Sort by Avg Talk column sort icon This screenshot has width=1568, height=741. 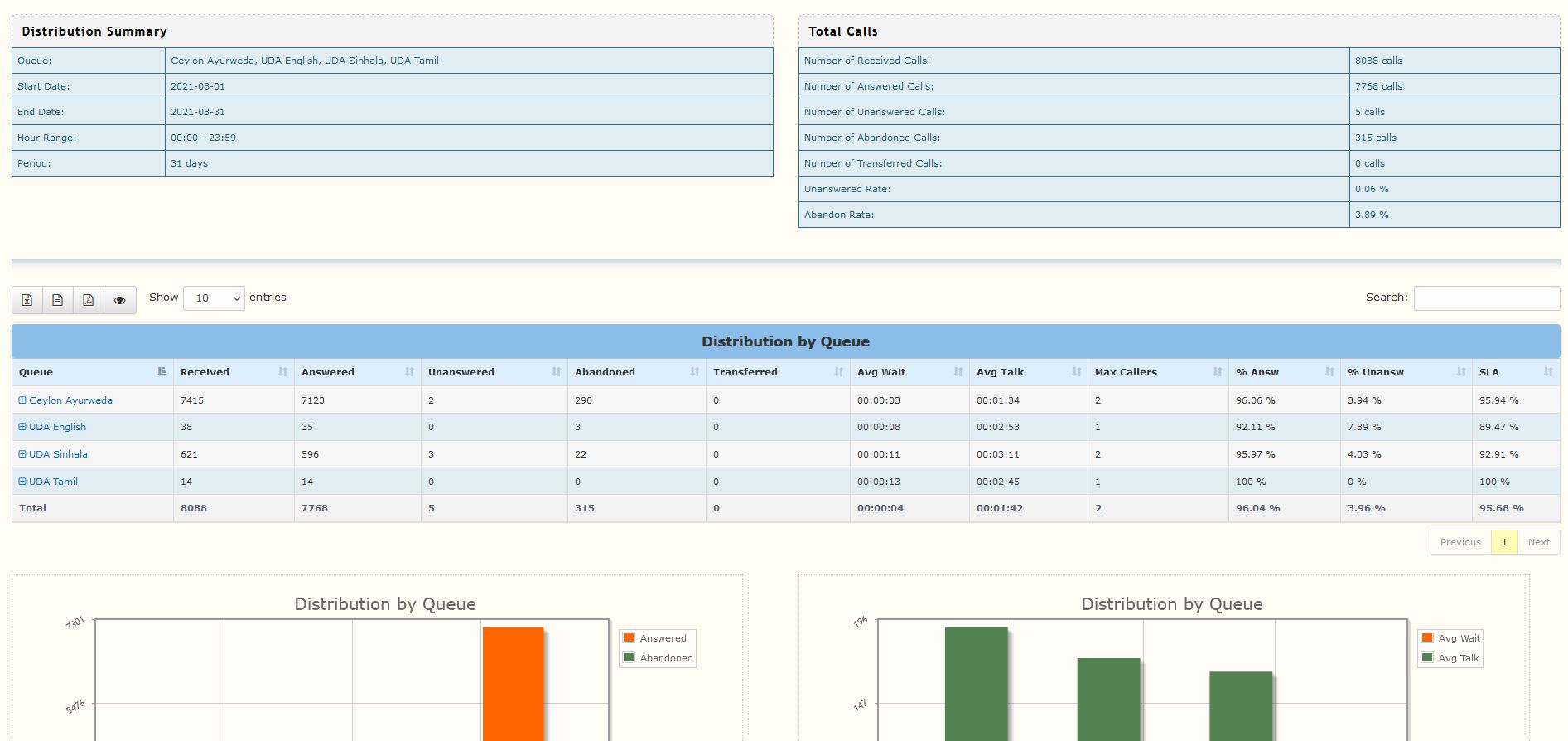[x=1076, y=372]
